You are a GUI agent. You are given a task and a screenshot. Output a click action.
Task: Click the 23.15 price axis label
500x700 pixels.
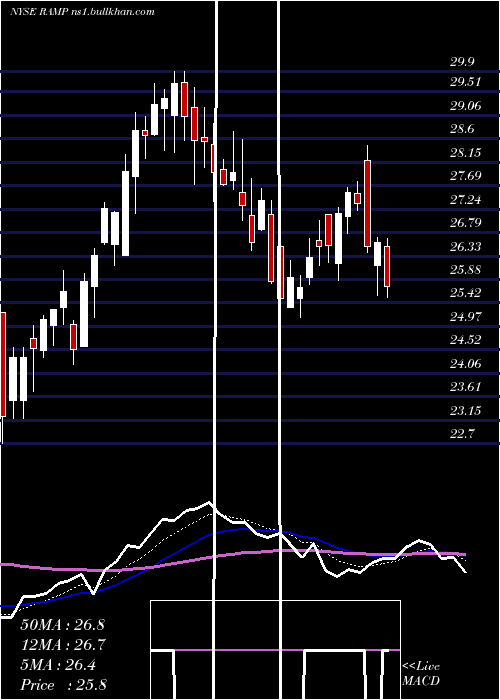(x=466, y=410)
